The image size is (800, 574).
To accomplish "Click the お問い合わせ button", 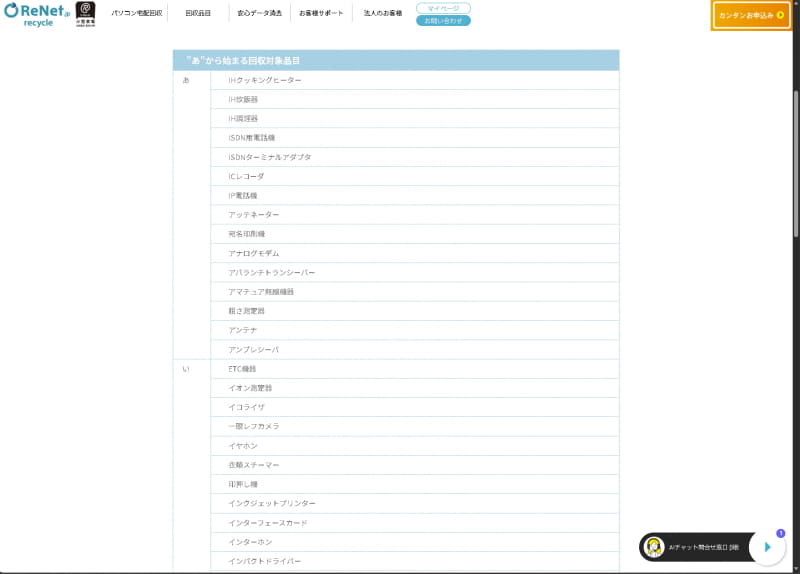I will pyautogui.click(x=443, y=20).
